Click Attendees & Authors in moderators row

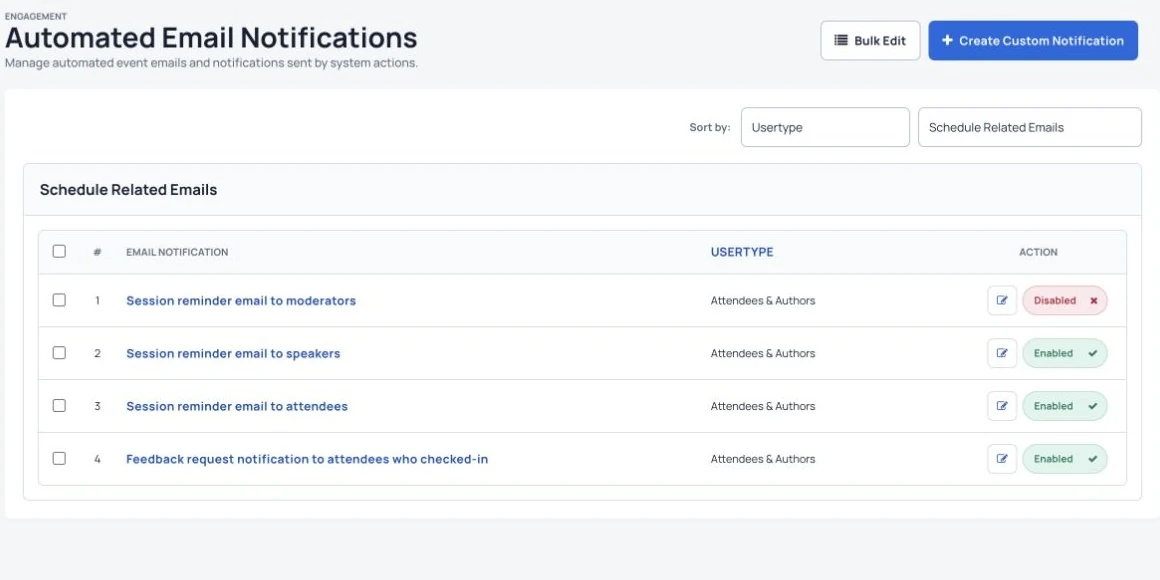763,300
